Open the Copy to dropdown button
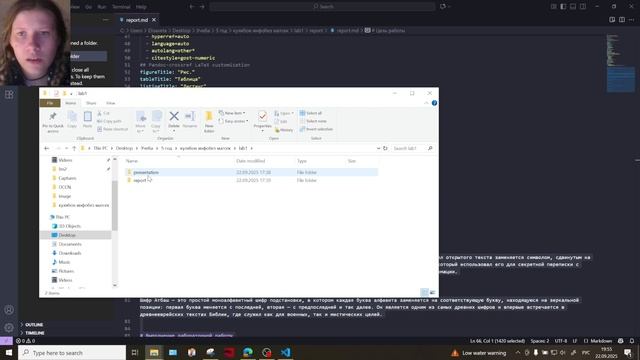This screenshot has width=640, height=360. click(x=156, y=122)
